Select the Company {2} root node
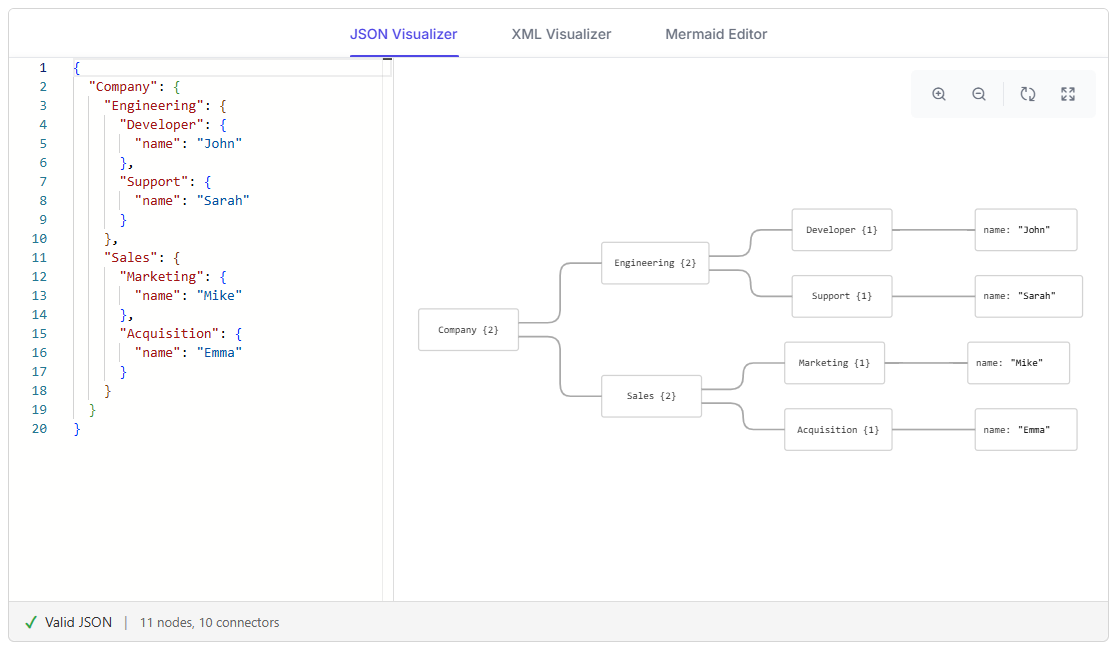1118x650 pixels. [468, 329]
